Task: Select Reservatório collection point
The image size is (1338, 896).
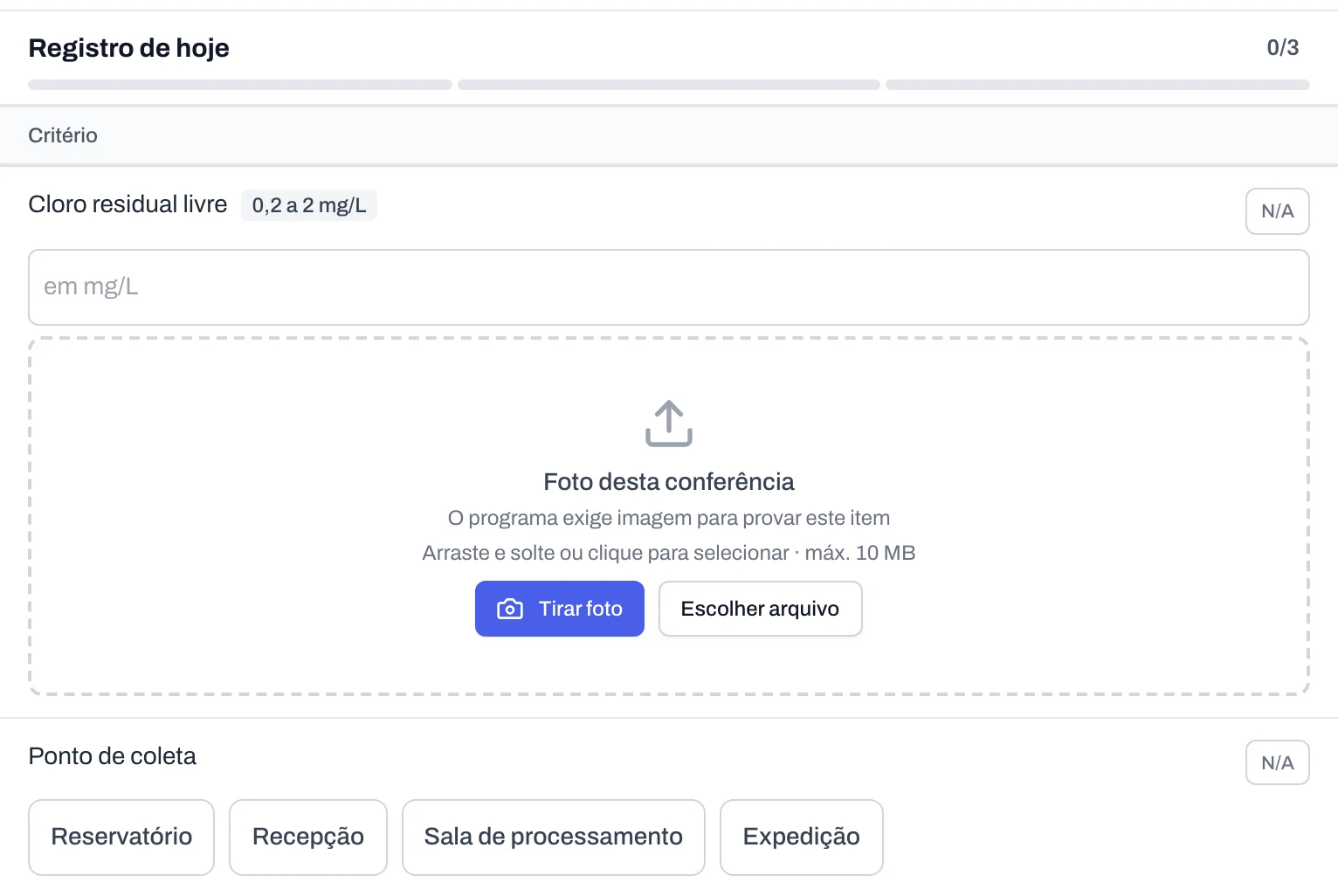Action: tap(121, 837)
